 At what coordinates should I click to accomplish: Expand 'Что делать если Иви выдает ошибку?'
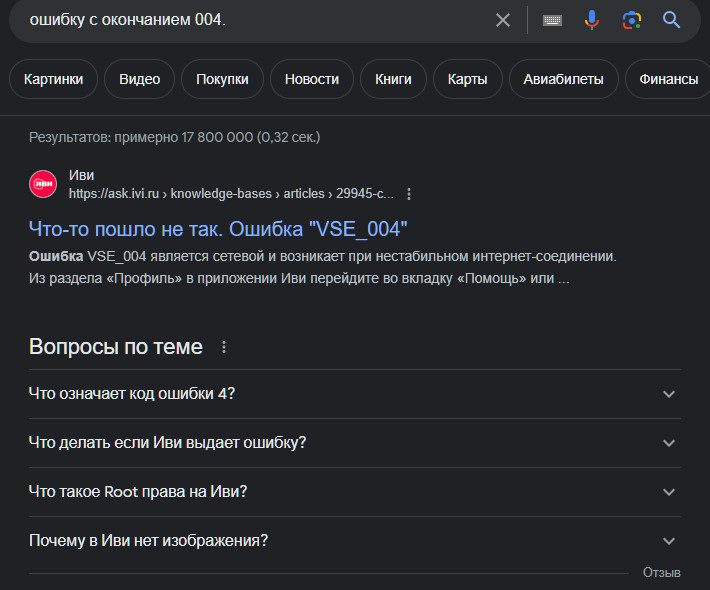669,443
